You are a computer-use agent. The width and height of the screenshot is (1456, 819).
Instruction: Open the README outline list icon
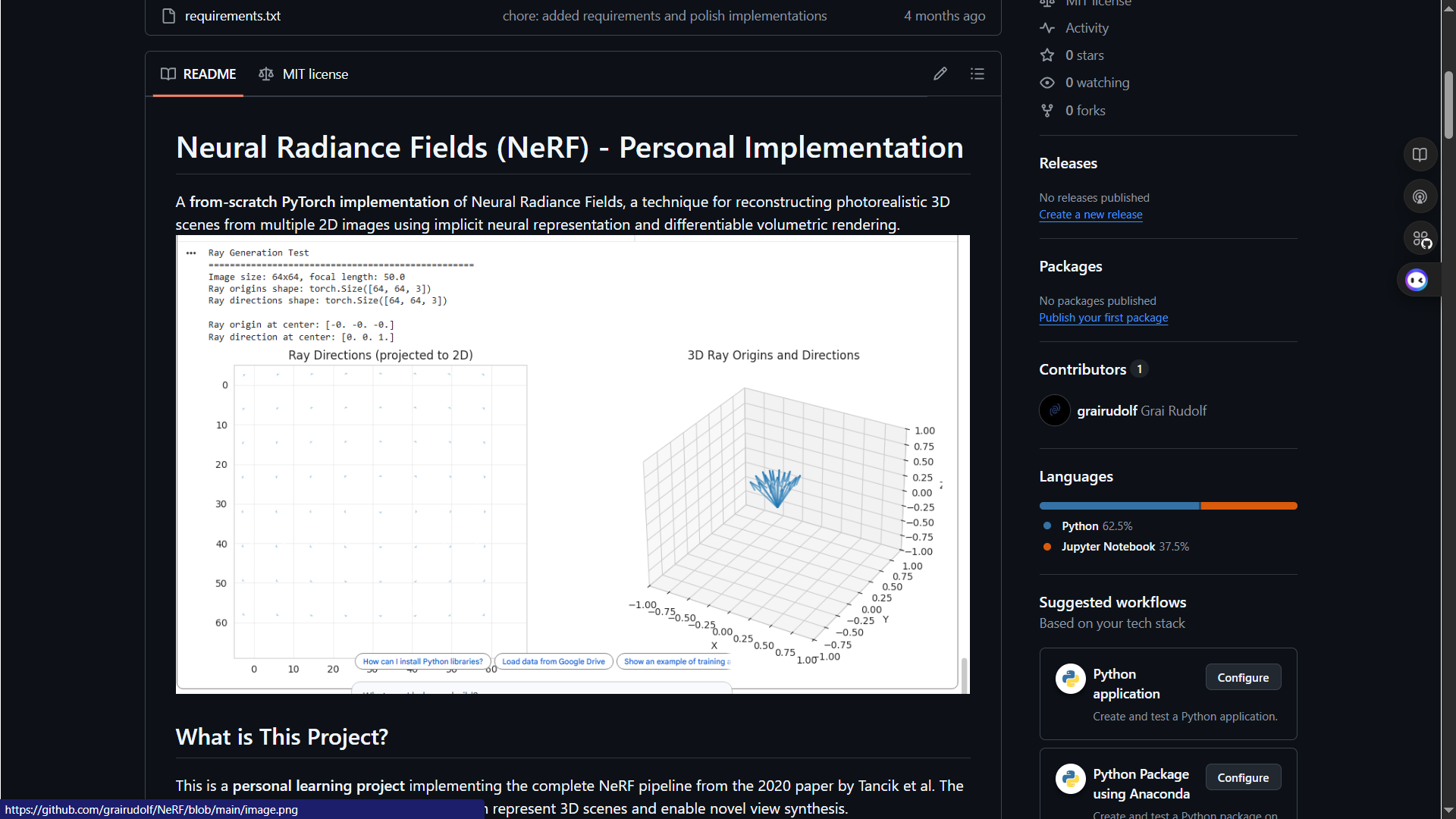pyautogui.click(x=977, y=74)
